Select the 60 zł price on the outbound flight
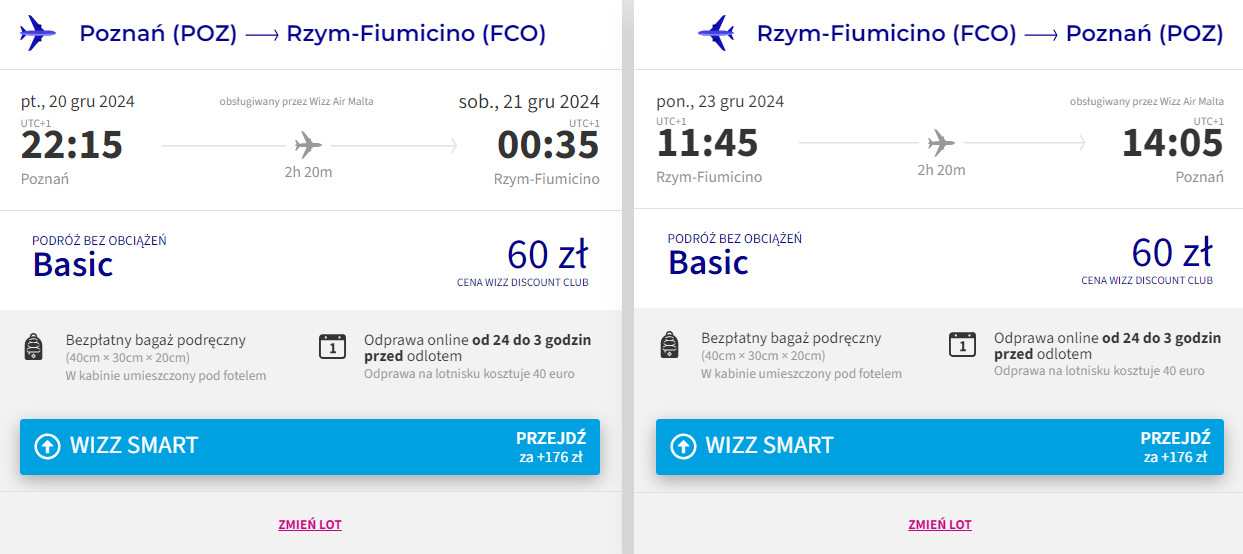1243x554 pixels. coord(547,254)
